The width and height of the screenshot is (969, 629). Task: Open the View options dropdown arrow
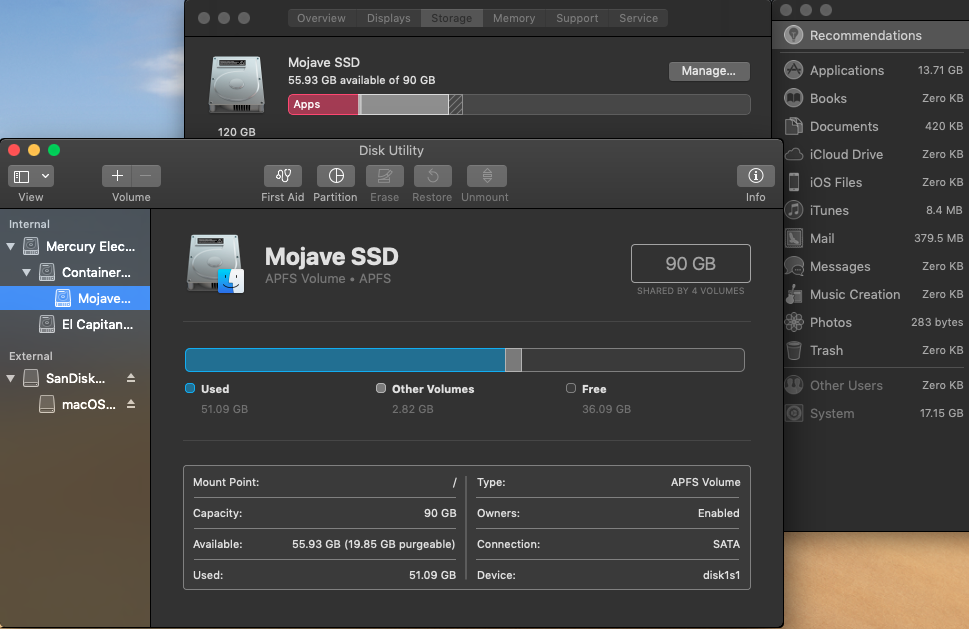45,177
